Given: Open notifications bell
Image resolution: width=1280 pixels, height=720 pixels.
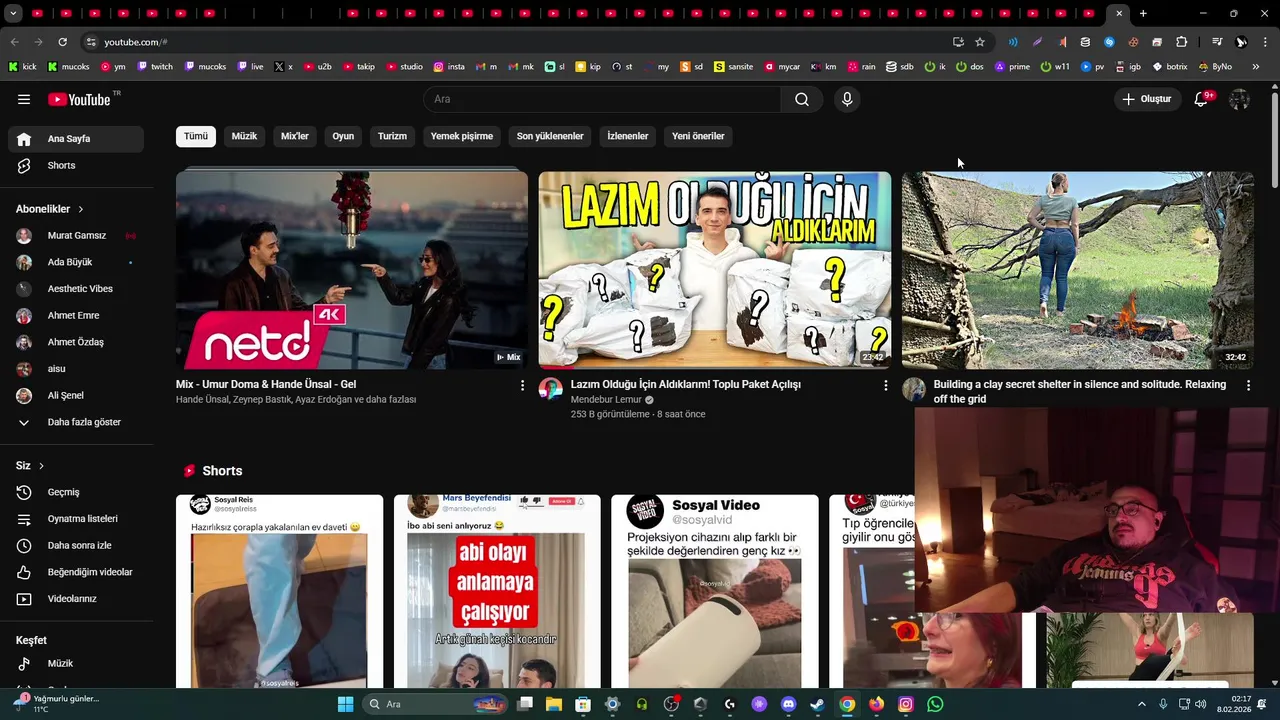Looking at the screenshot, I should (x=1202, y=99).
